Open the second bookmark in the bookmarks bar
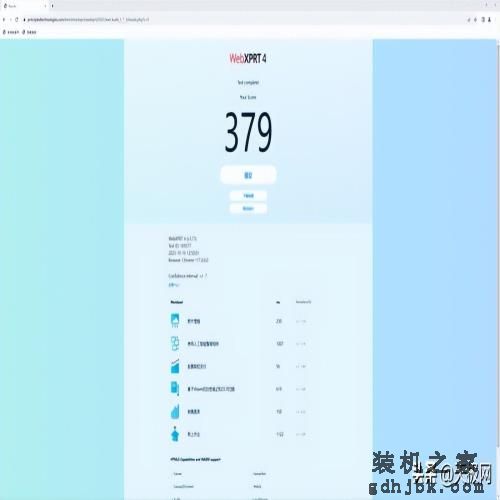The width and height of the screenshot is (500, 500). [29, 32]
